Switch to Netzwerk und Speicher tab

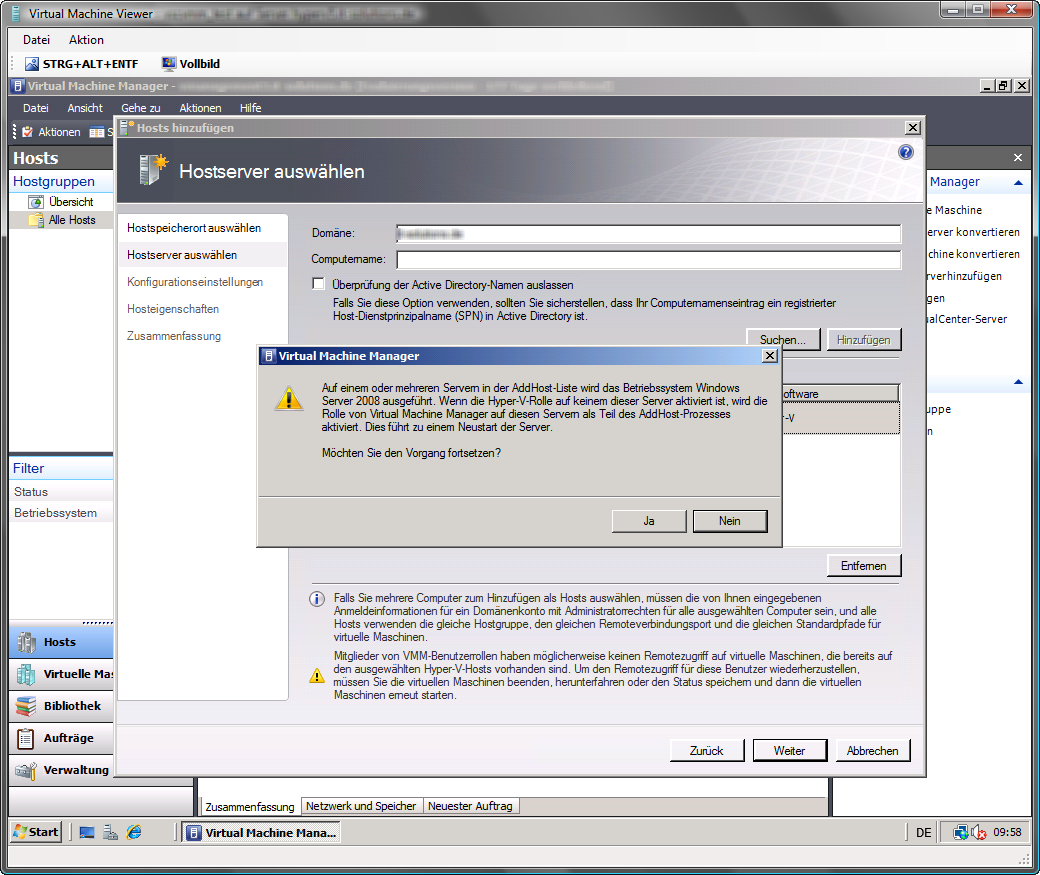pos(361,806)
